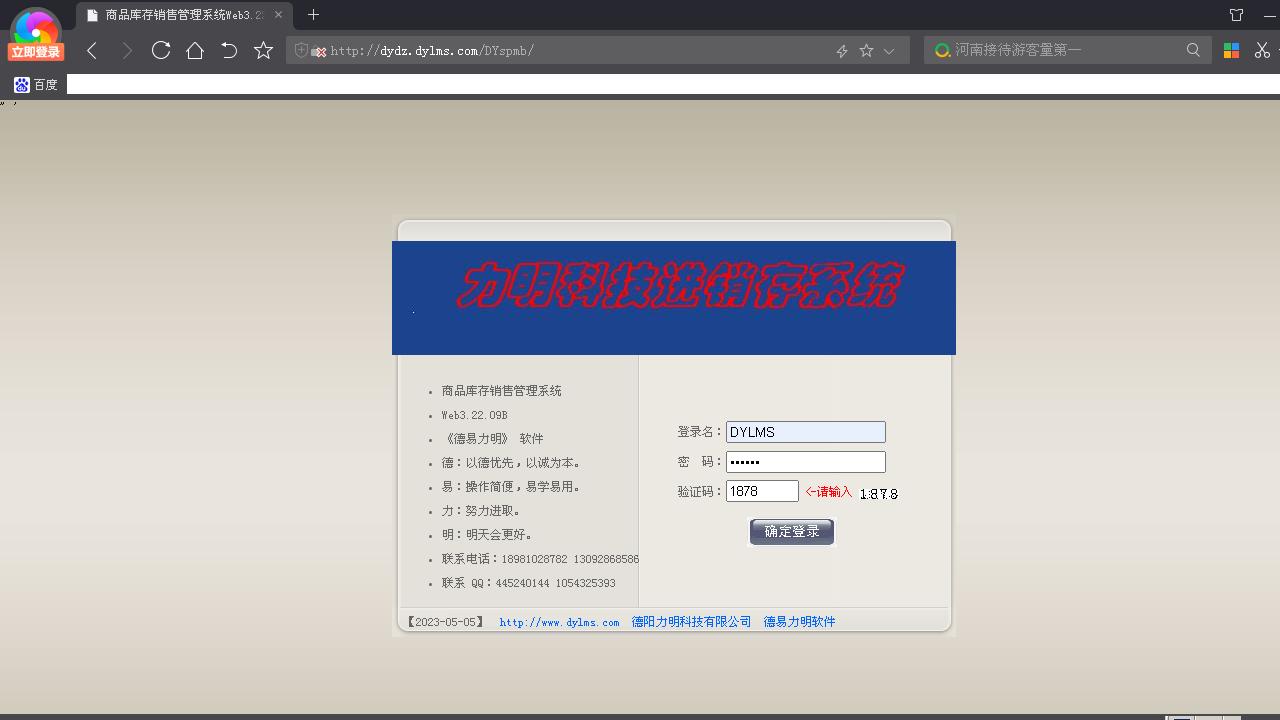The width and height of the screenshot is (1280, 720).
Task: Refresh the current login page
Action: point(160,49)
